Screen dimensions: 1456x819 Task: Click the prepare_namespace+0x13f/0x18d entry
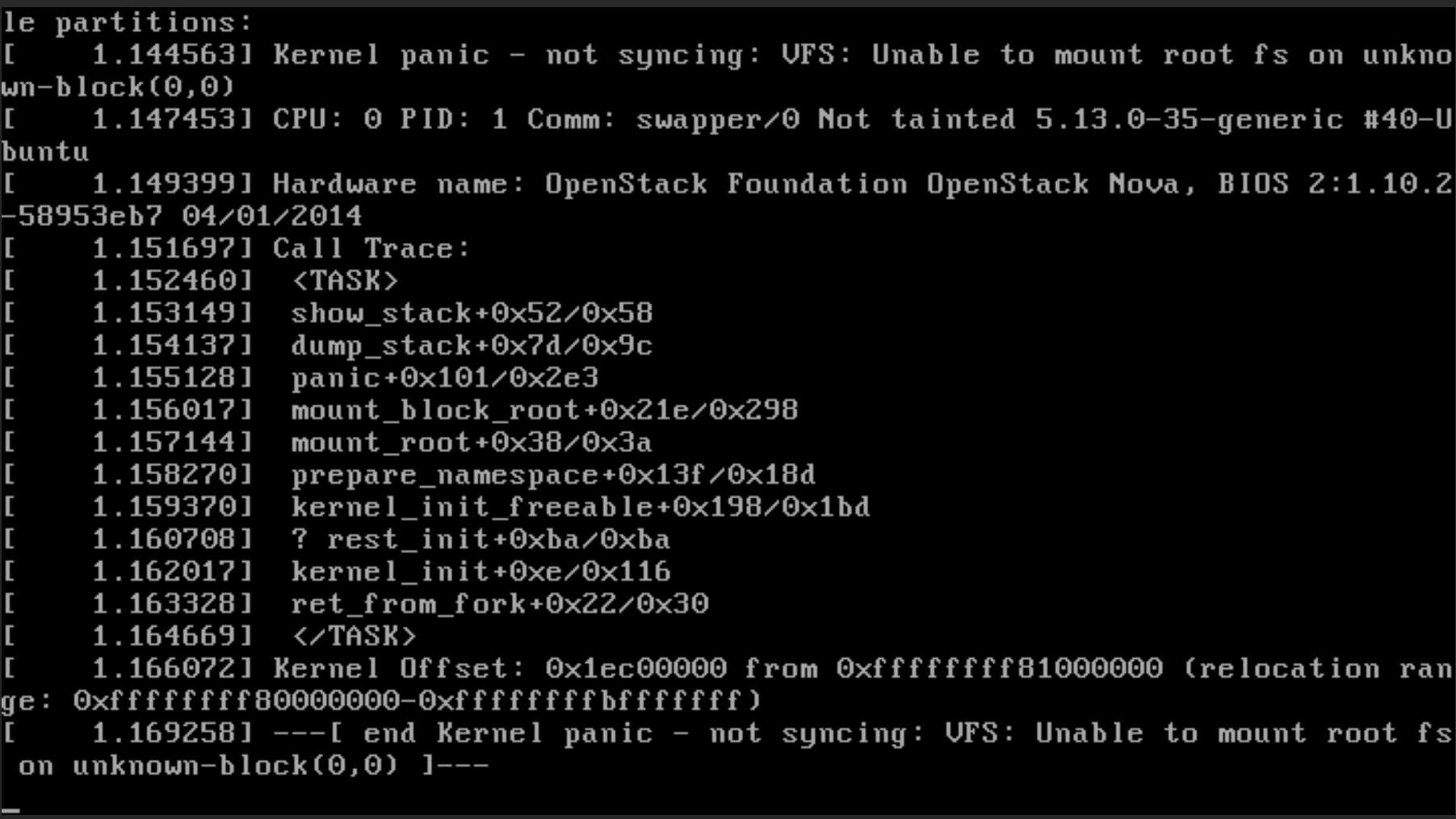pos(553,475)
